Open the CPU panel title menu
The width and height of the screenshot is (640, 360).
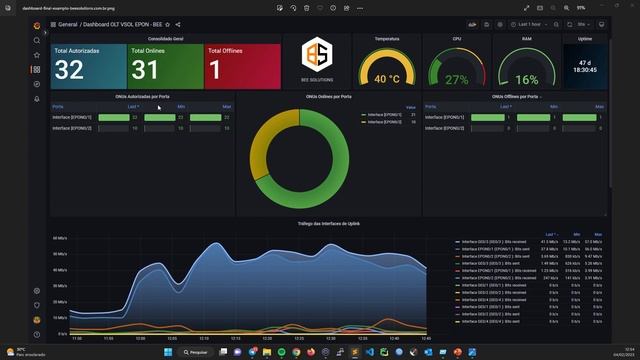pyautogui.click(x=457, y=39)
